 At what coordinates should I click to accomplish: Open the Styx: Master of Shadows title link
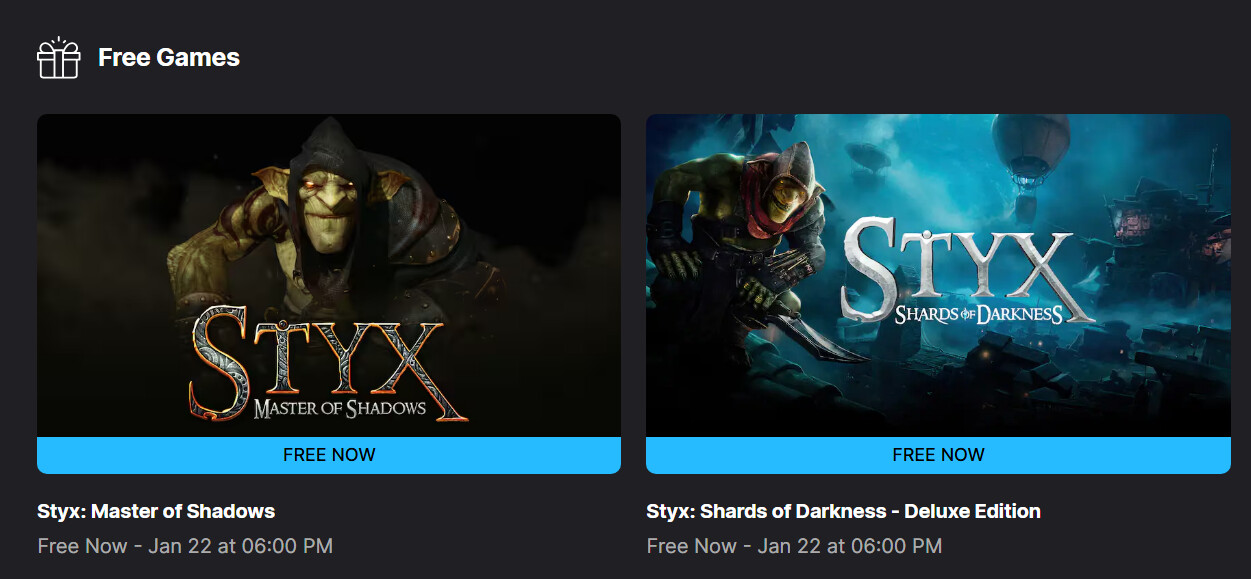[x=156, y=511]
